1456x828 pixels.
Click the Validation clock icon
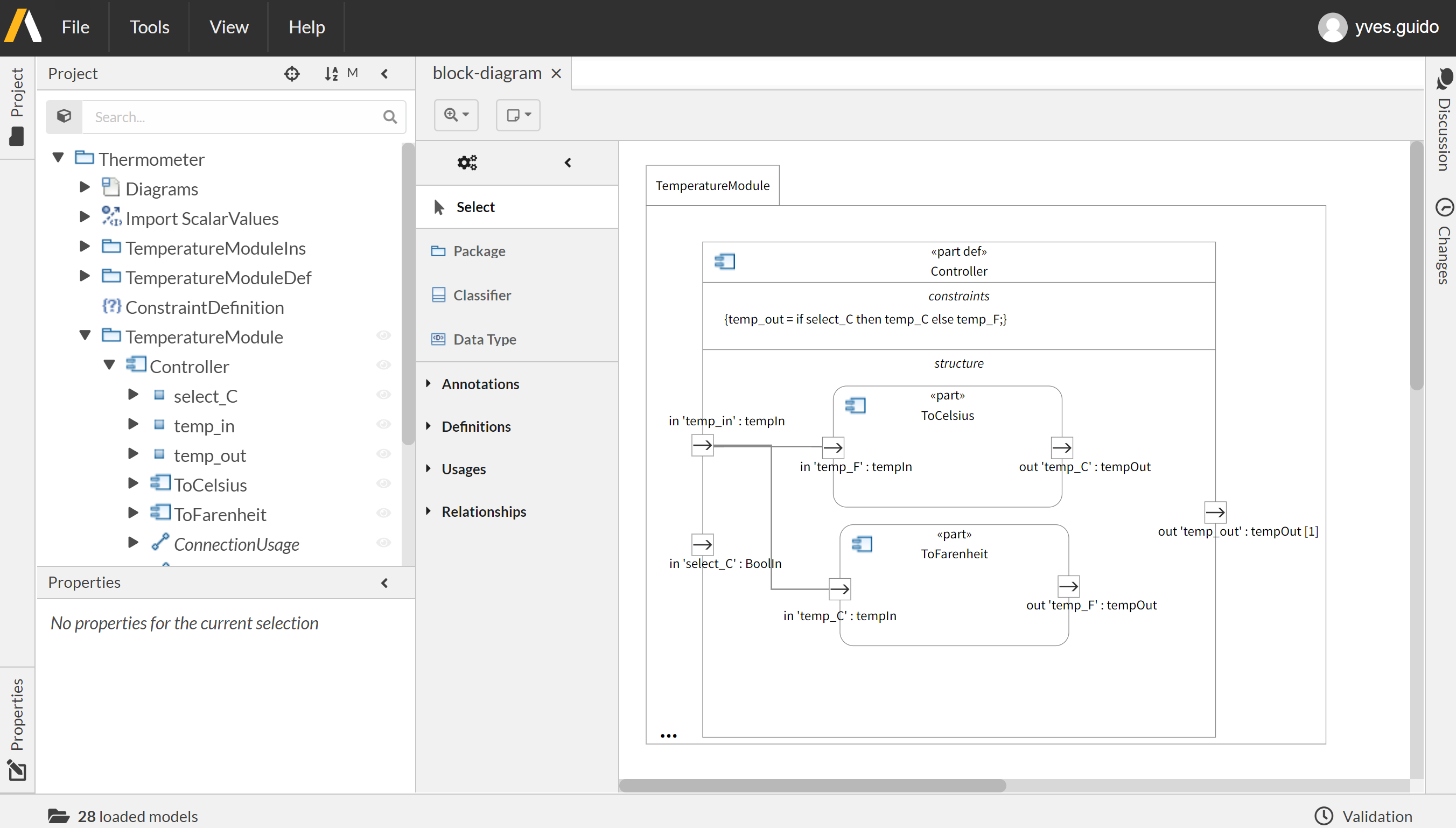1324,816
